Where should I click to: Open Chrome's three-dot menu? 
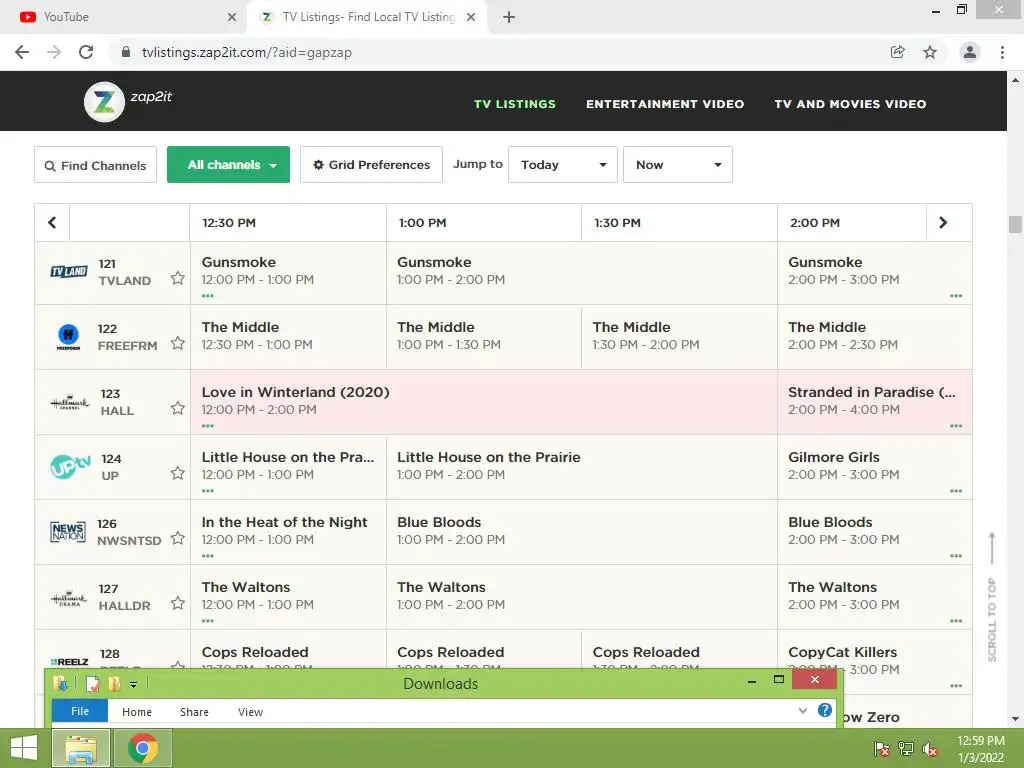click(x=1002, y=52)
